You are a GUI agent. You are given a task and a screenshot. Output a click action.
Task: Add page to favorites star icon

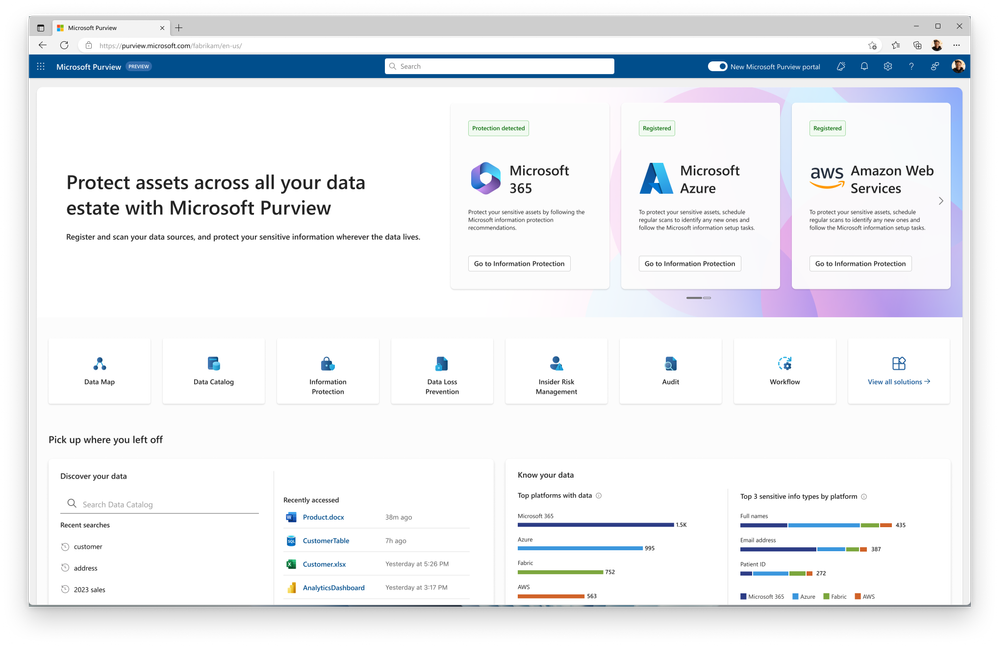click(872, 45)
